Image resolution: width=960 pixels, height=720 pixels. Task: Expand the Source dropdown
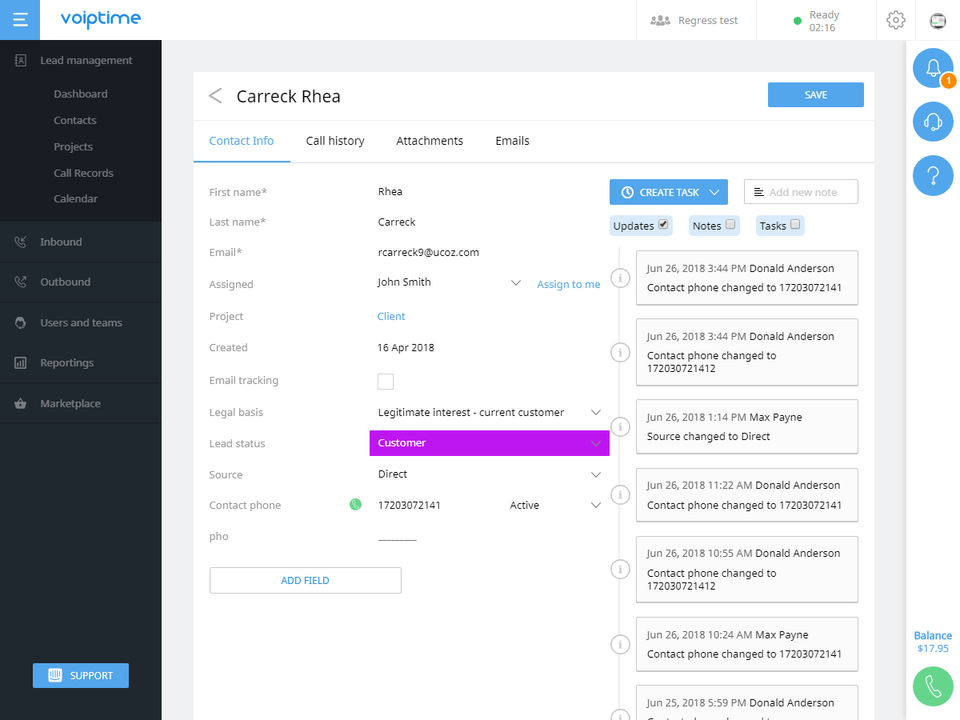[x=596, y=475]
